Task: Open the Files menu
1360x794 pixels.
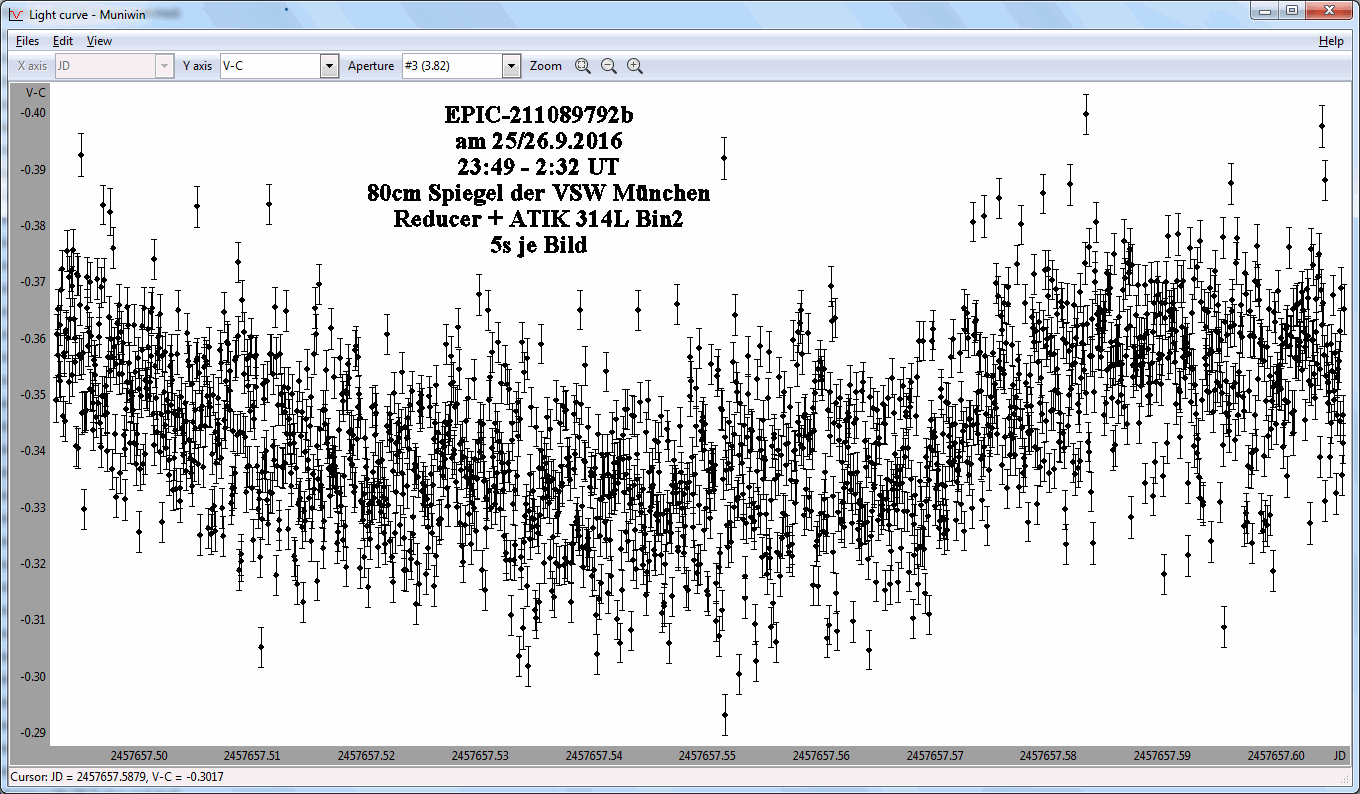Action: point(27,41)
